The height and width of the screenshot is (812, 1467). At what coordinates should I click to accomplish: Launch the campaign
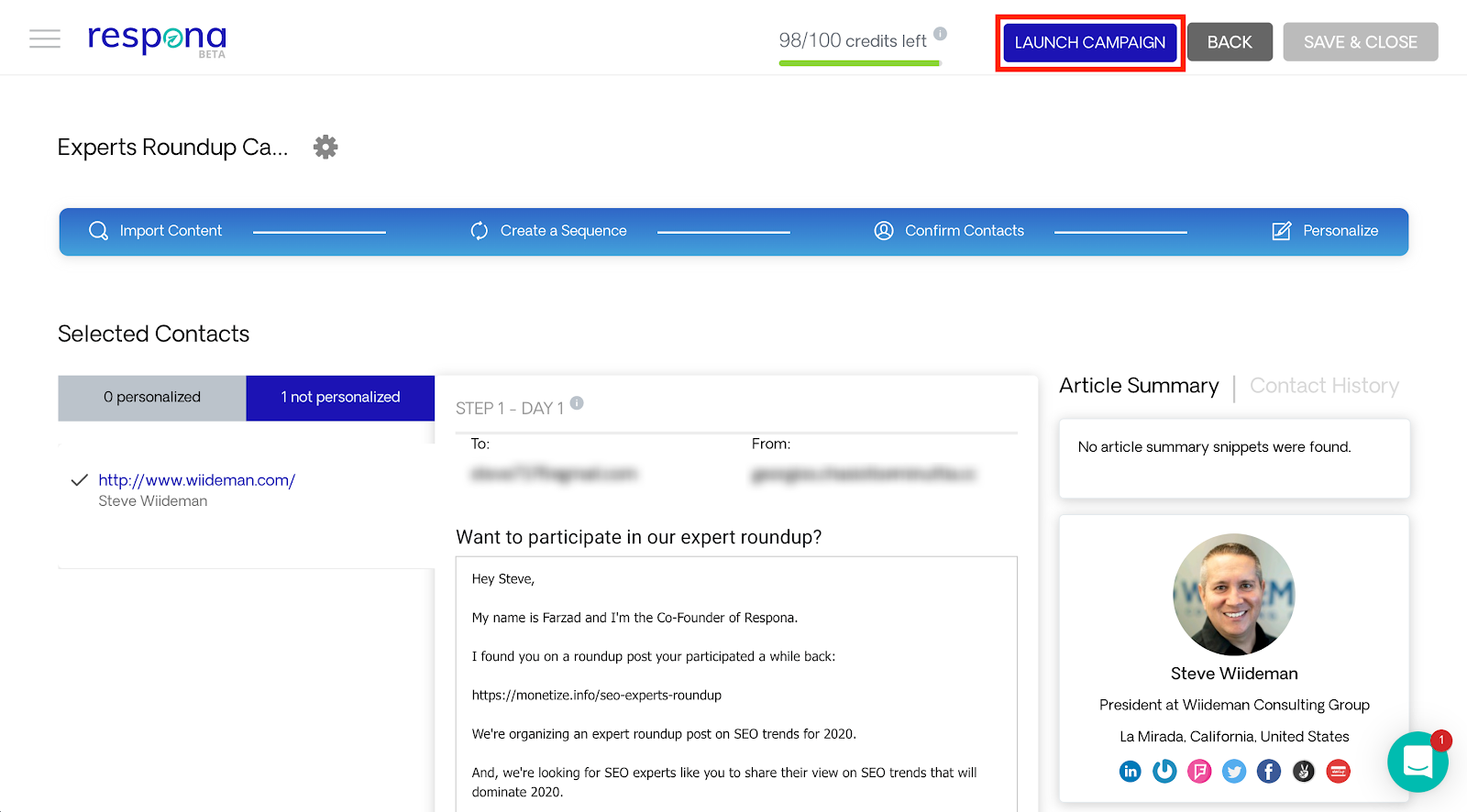tap(1090, 42)
